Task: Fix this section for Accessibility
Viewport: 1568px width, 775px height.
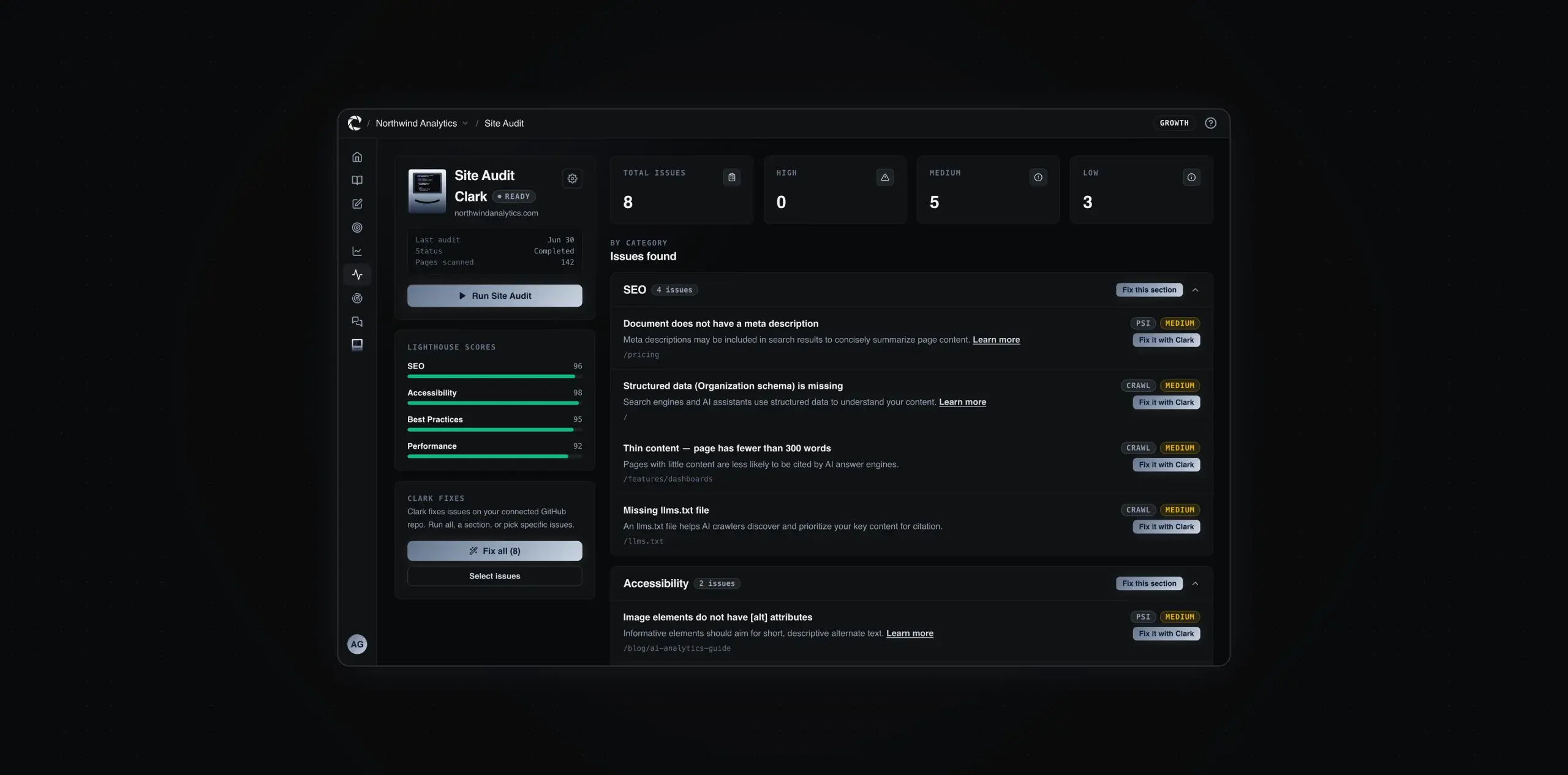Action: [x=1149, y=583]
